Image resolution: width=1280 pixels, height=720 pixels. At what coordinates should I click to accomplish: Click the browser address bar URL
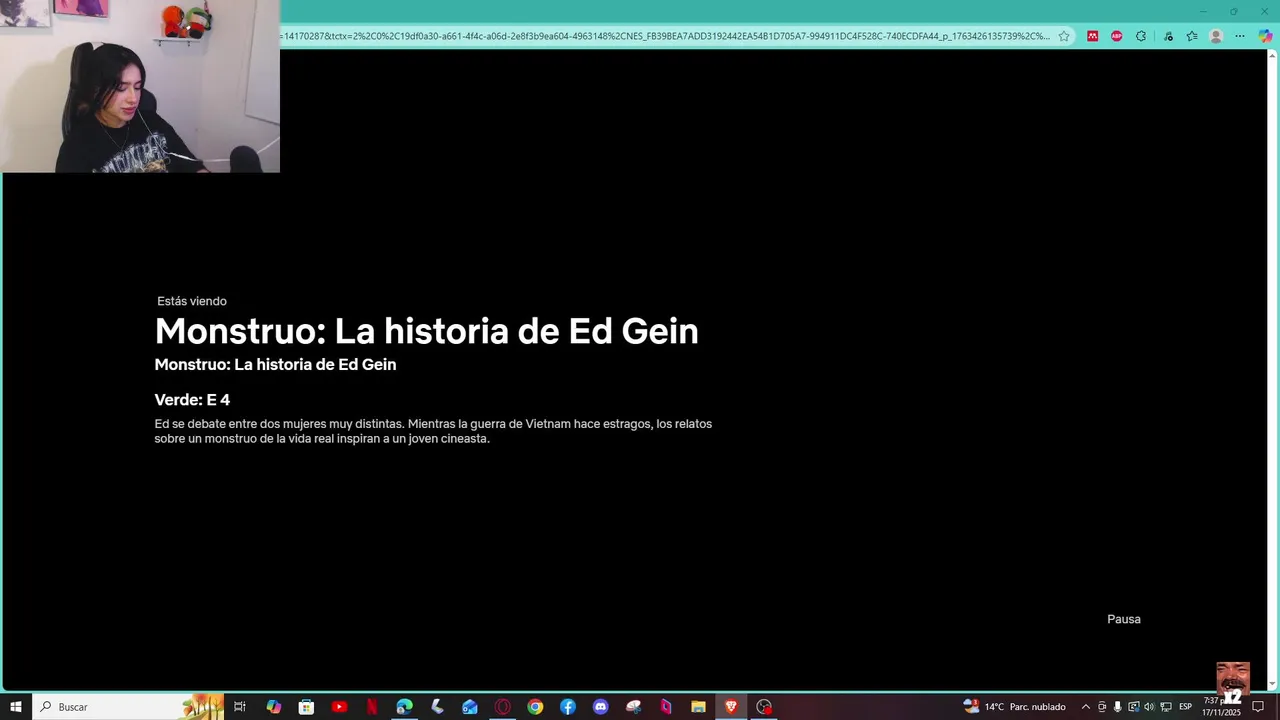pyautogui.click(x=666, y=36)
